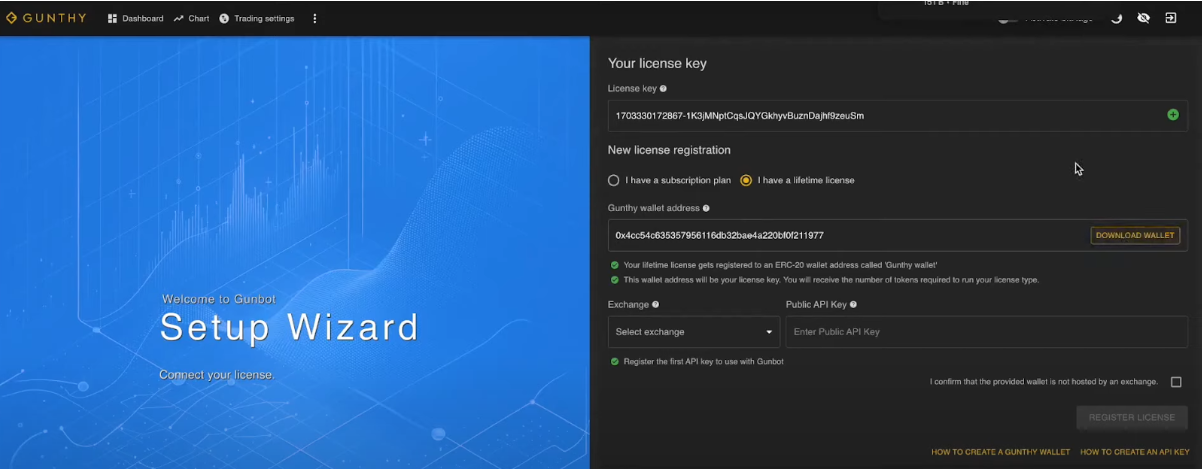Click the License key input field
Image resolution: width=1202 pixels, height=469 pixels.
[897, 115]
